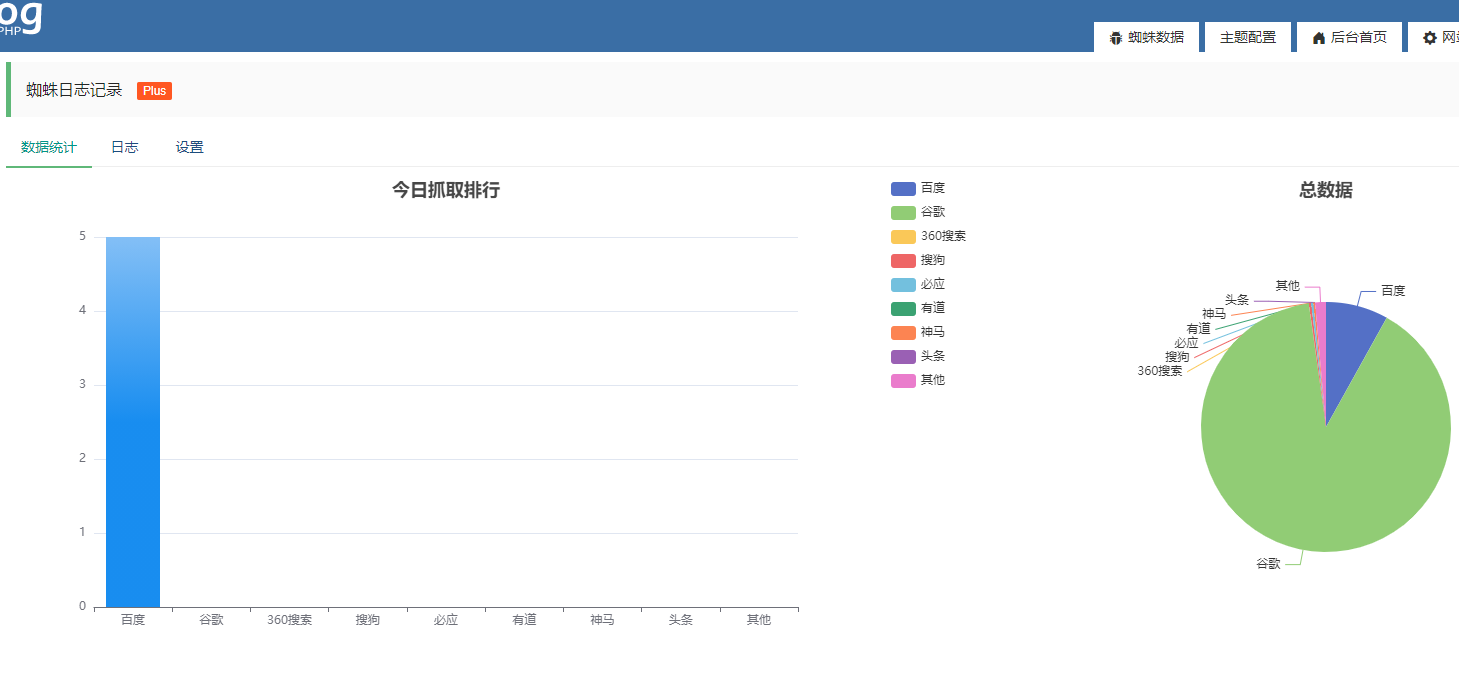Screen dimensions: 1459x692
Task: Open the 主题配置 nav tab
Action: [1248, 37]
